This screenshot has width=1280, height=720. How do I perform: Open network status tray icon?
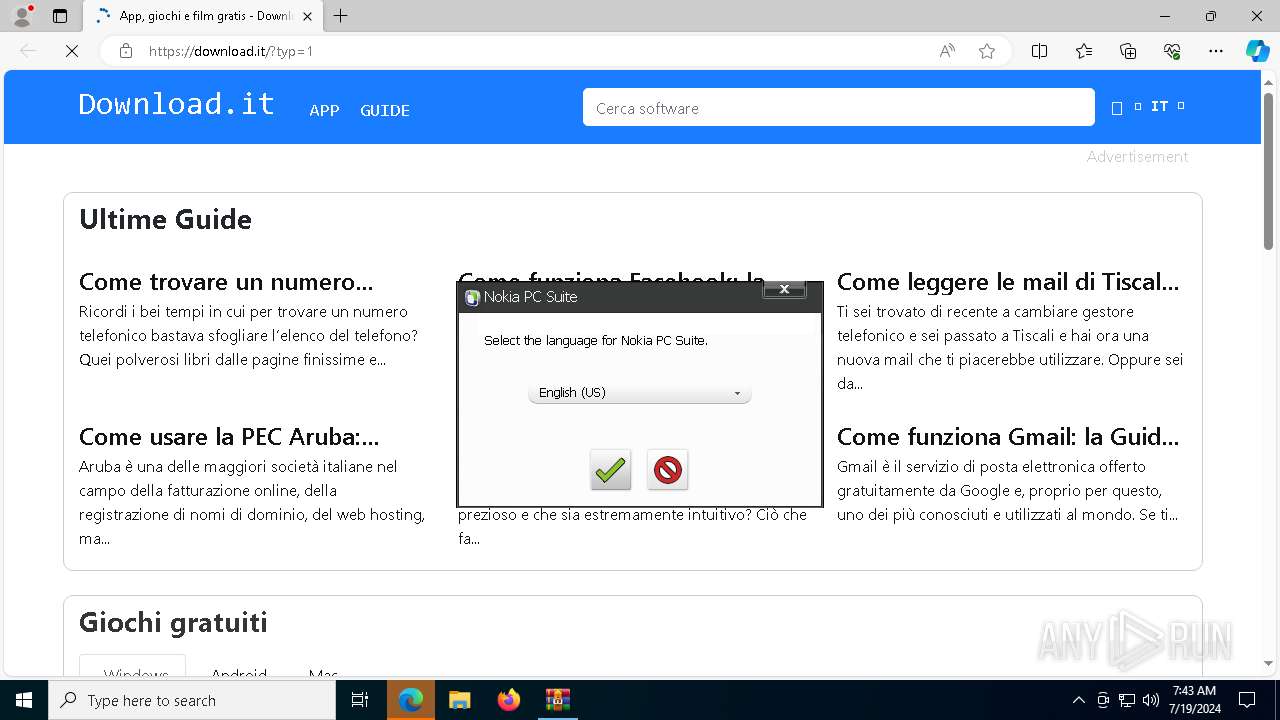(x=1127, y=700)
